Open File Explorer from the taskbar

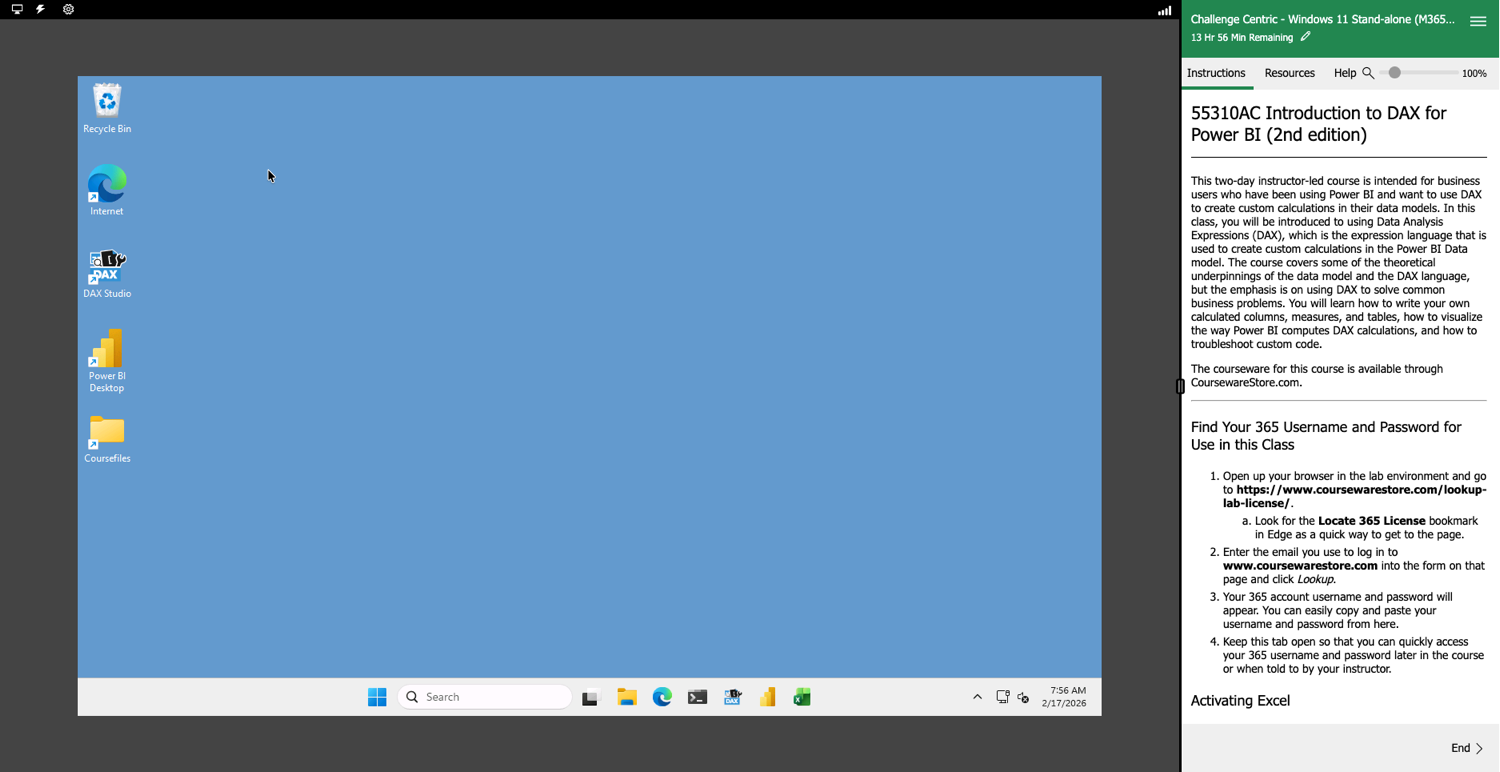(627, 698)
